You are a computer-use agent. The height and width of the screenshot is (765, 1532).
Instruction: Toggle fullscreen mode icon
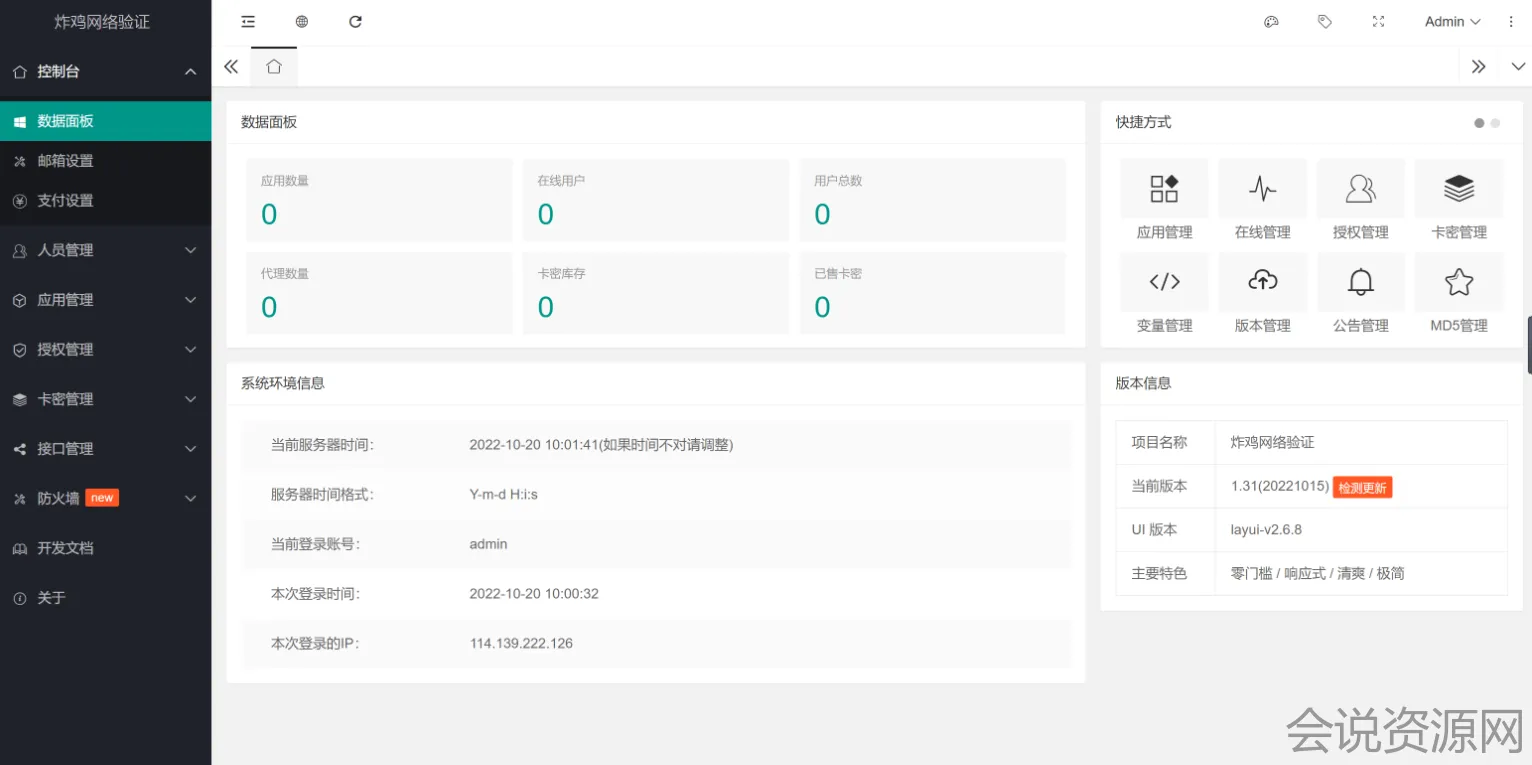point(1378,22)
